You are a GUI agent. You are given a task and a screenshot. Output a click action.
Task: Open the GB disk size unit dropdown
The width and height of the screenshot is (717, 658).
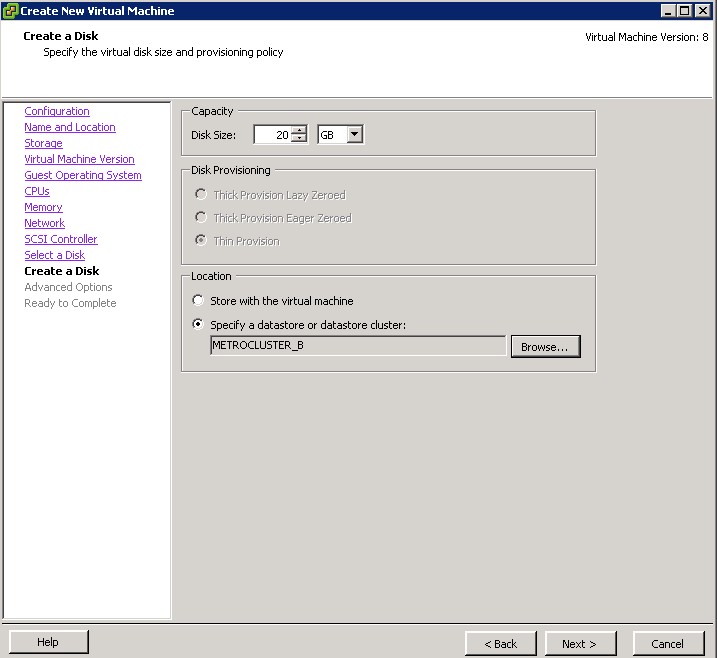354,134
